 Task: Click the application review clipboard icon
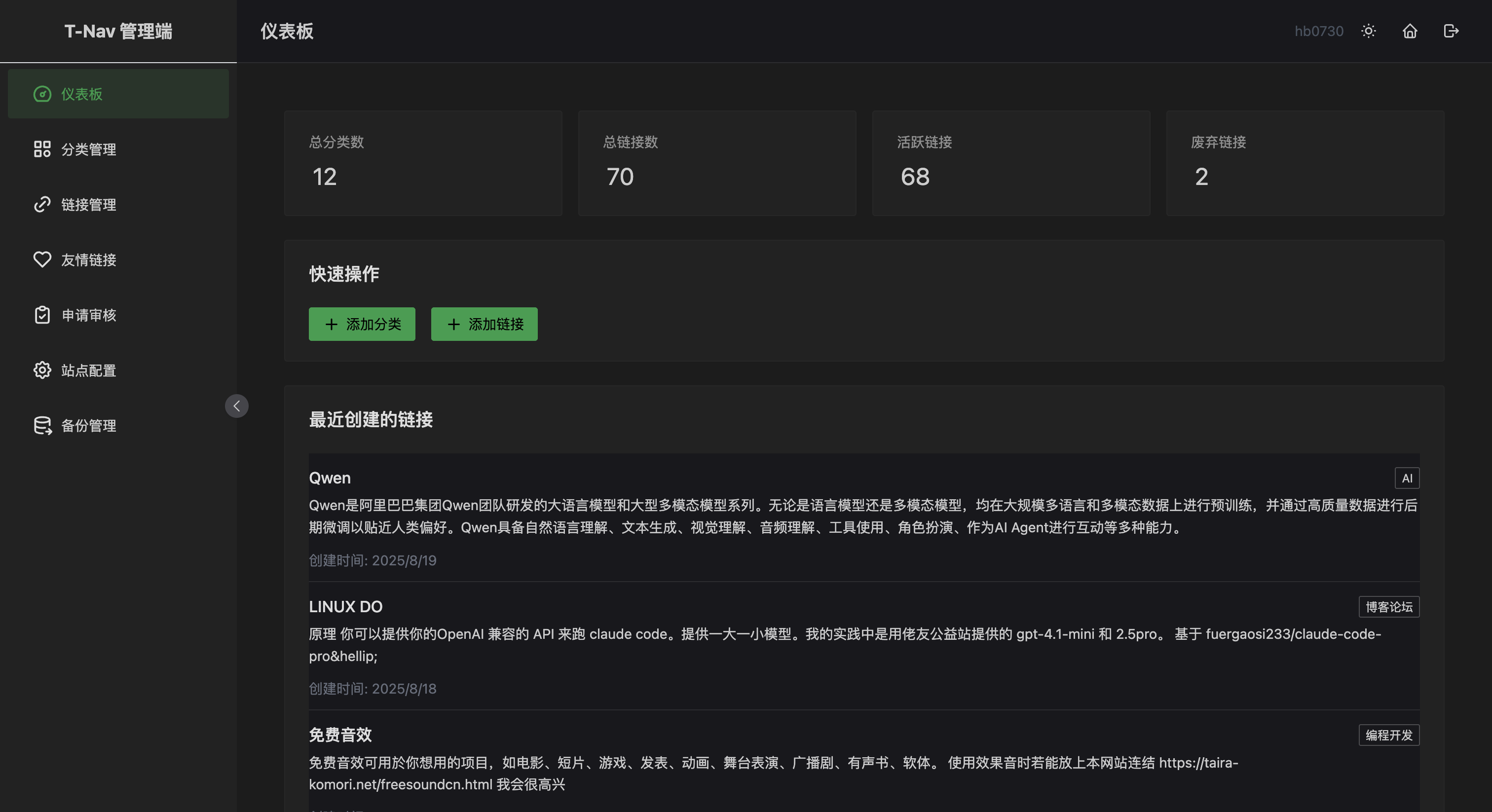click(x=42, y=315)
